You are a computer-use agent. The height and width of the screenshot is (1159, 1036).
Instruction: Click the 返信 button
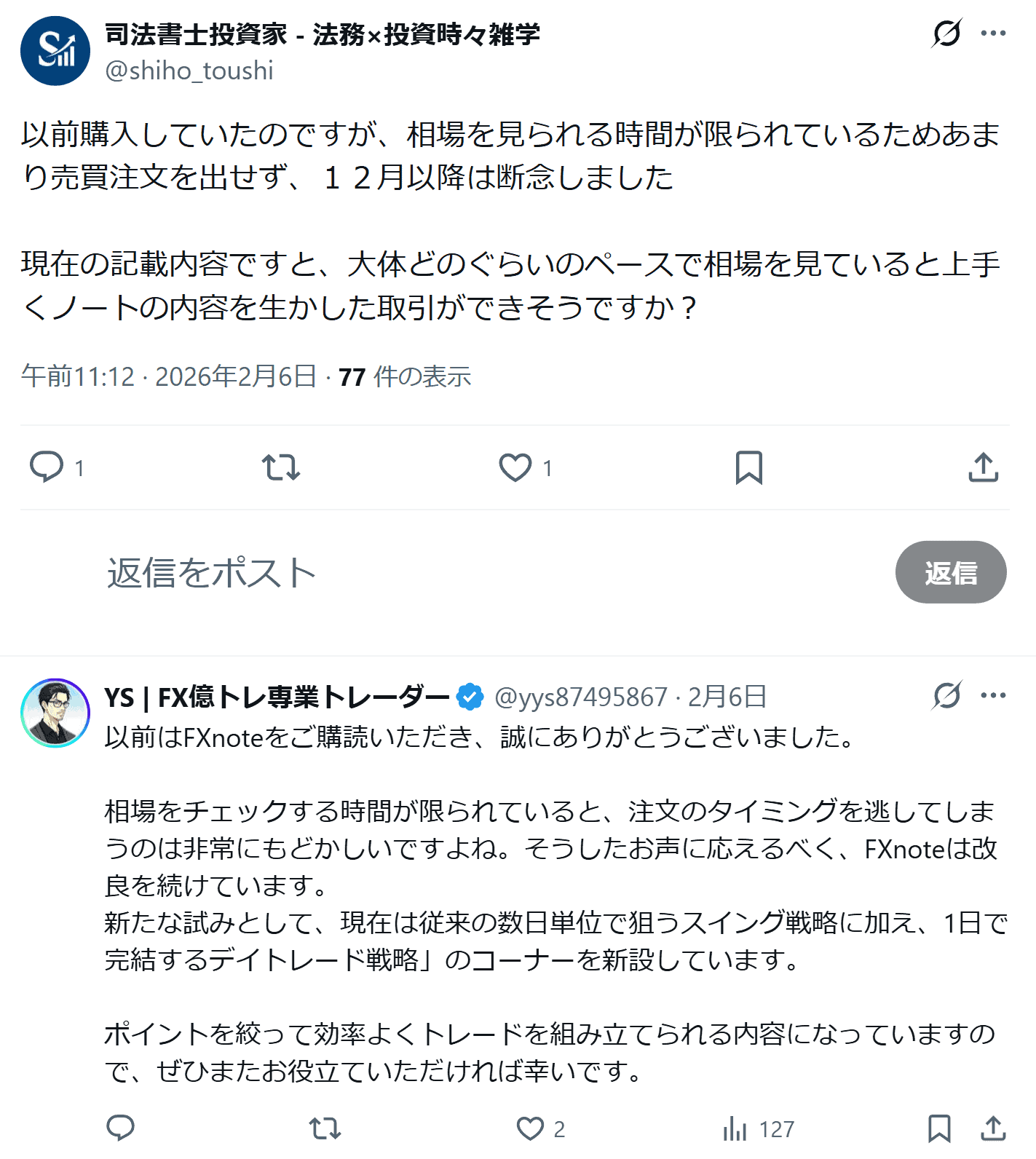pyautogui.click(x=951, y=572)
